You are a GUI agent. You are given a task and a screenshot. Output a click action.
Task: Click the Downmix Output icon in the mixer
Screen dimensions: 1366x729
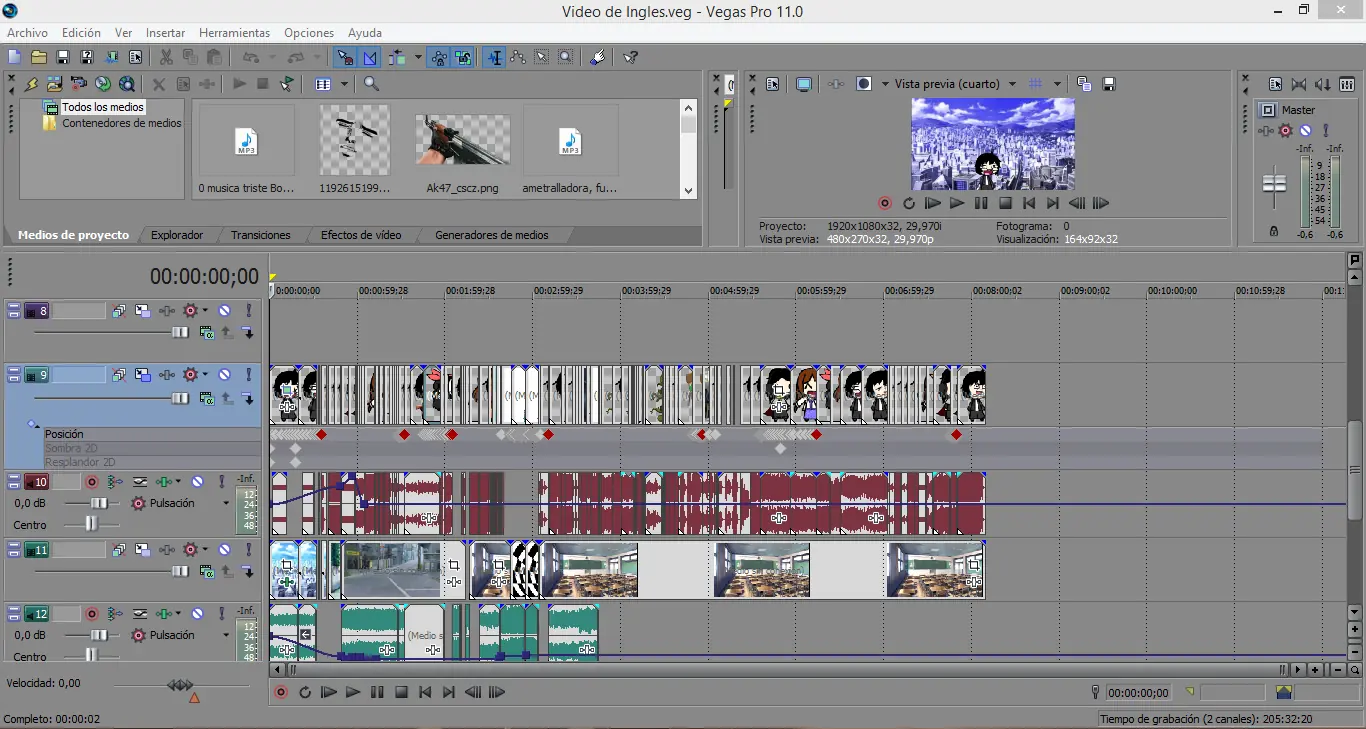(x=1299, y=84)
